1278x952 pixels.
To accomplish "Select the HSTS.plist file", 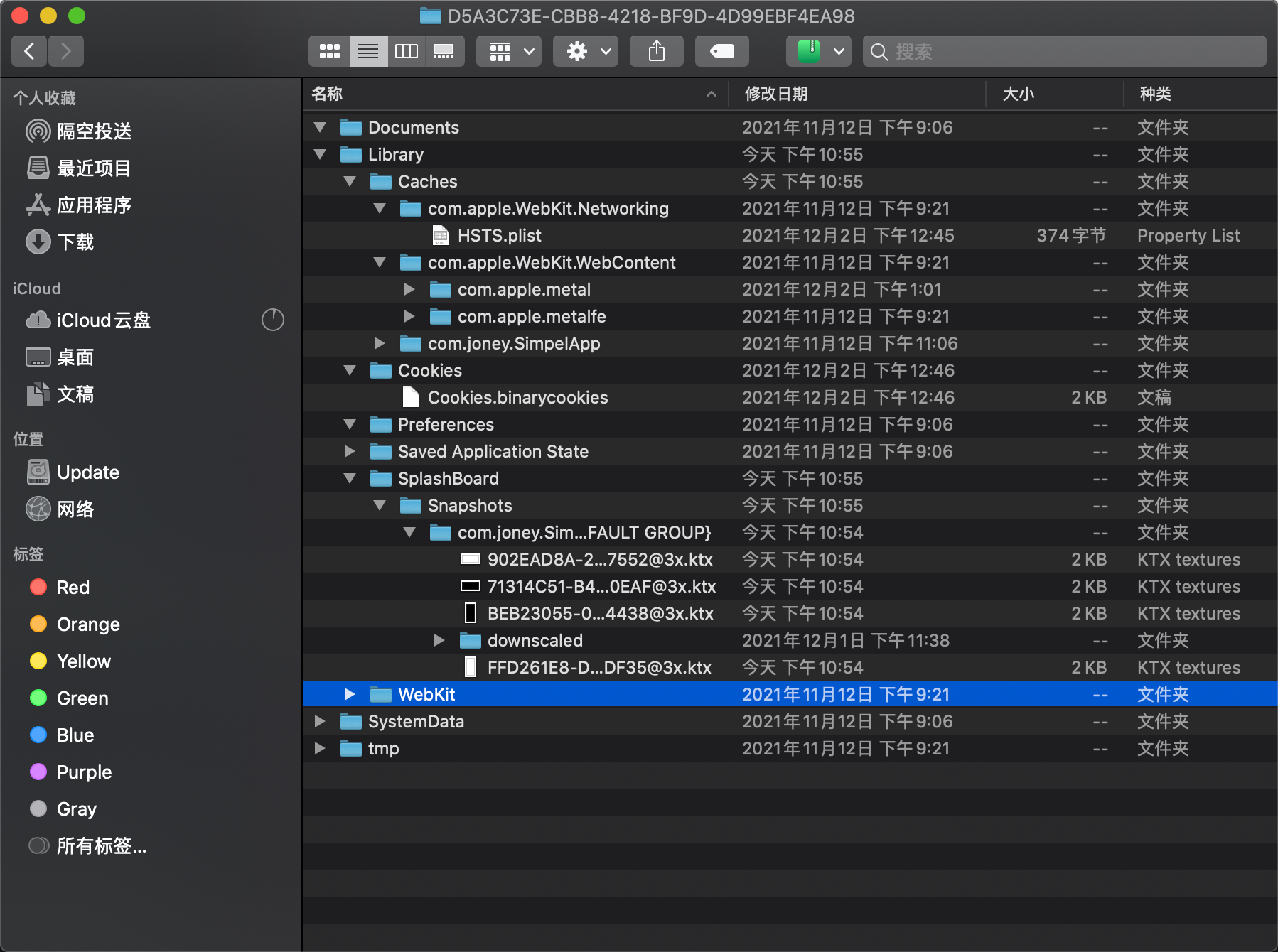I will pos(499,235).
